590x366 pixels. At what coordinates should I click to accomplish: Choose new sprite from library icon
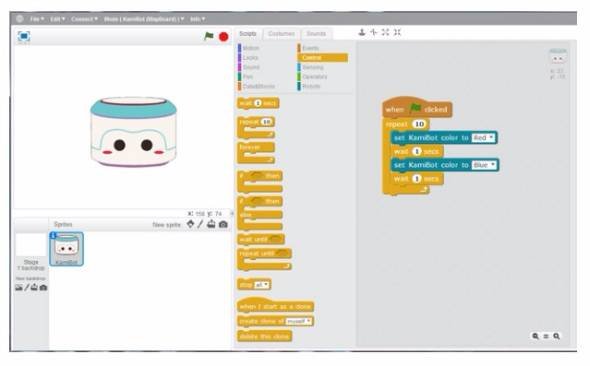[190, 224]
